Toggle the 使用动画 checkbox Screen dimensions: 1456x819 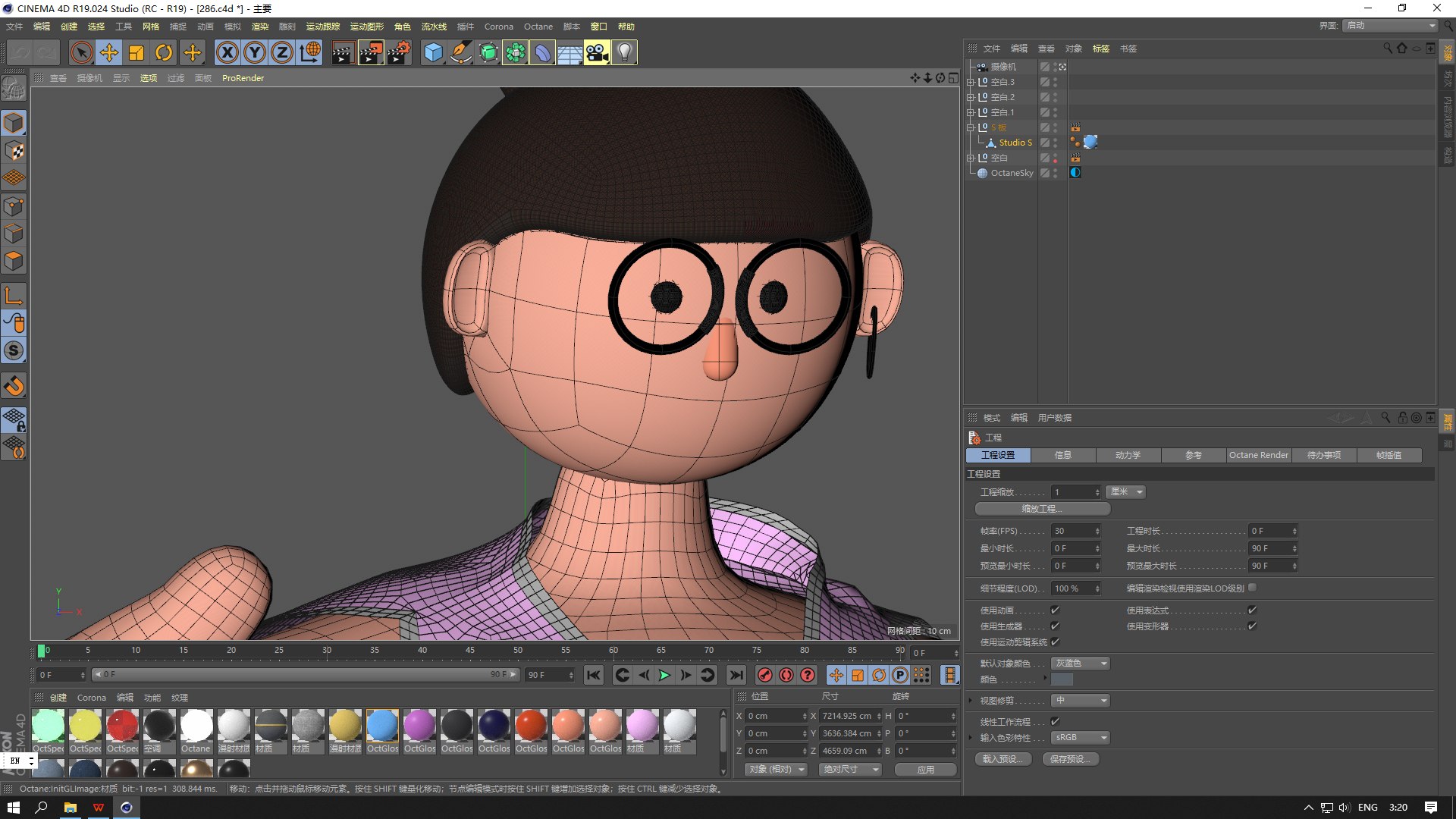click(x=1055, y=610)
